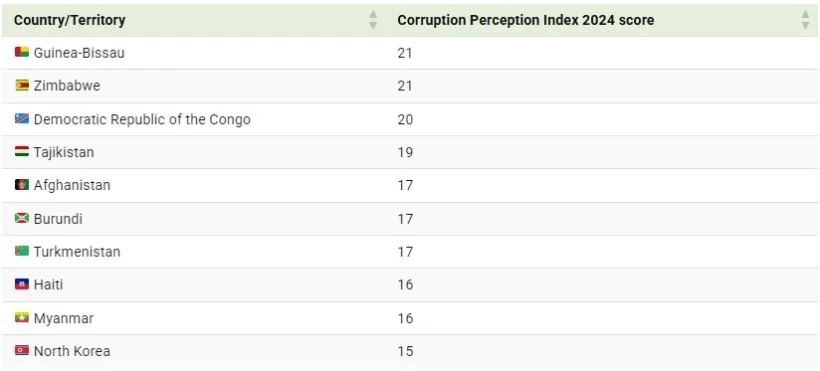Click the Zimbabwe flag icon
The width and height of the screenshot is (820, 371).
point(22,85)
